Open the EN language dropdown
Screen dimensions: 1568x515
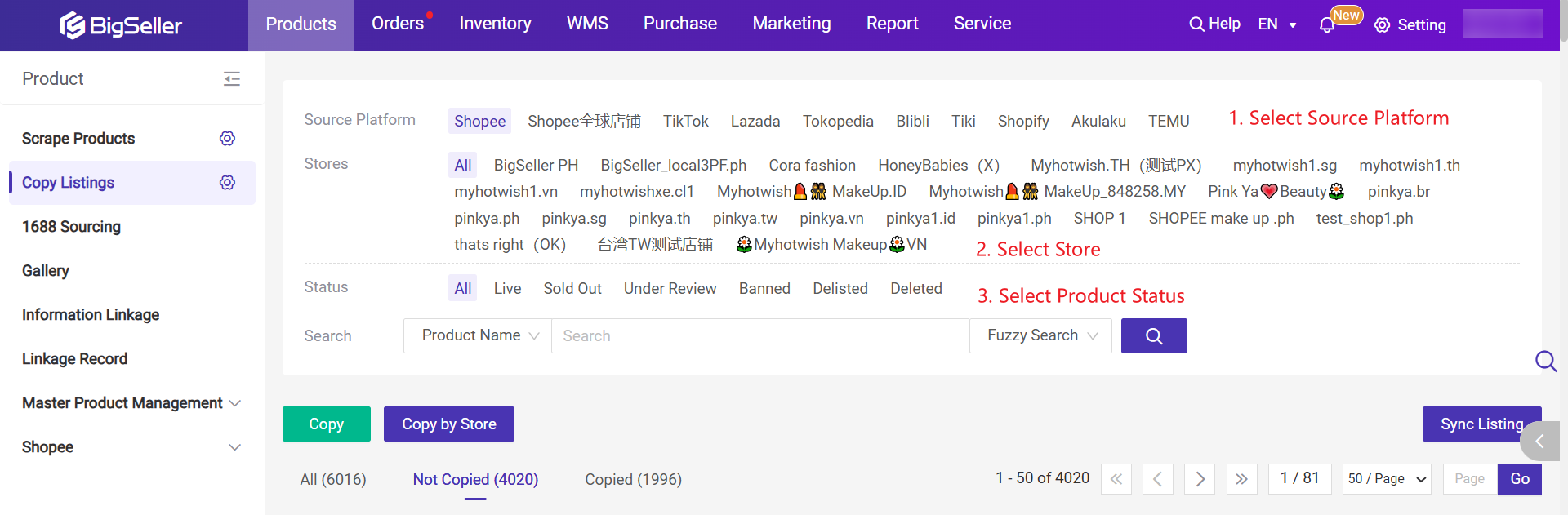point(1277,24)
